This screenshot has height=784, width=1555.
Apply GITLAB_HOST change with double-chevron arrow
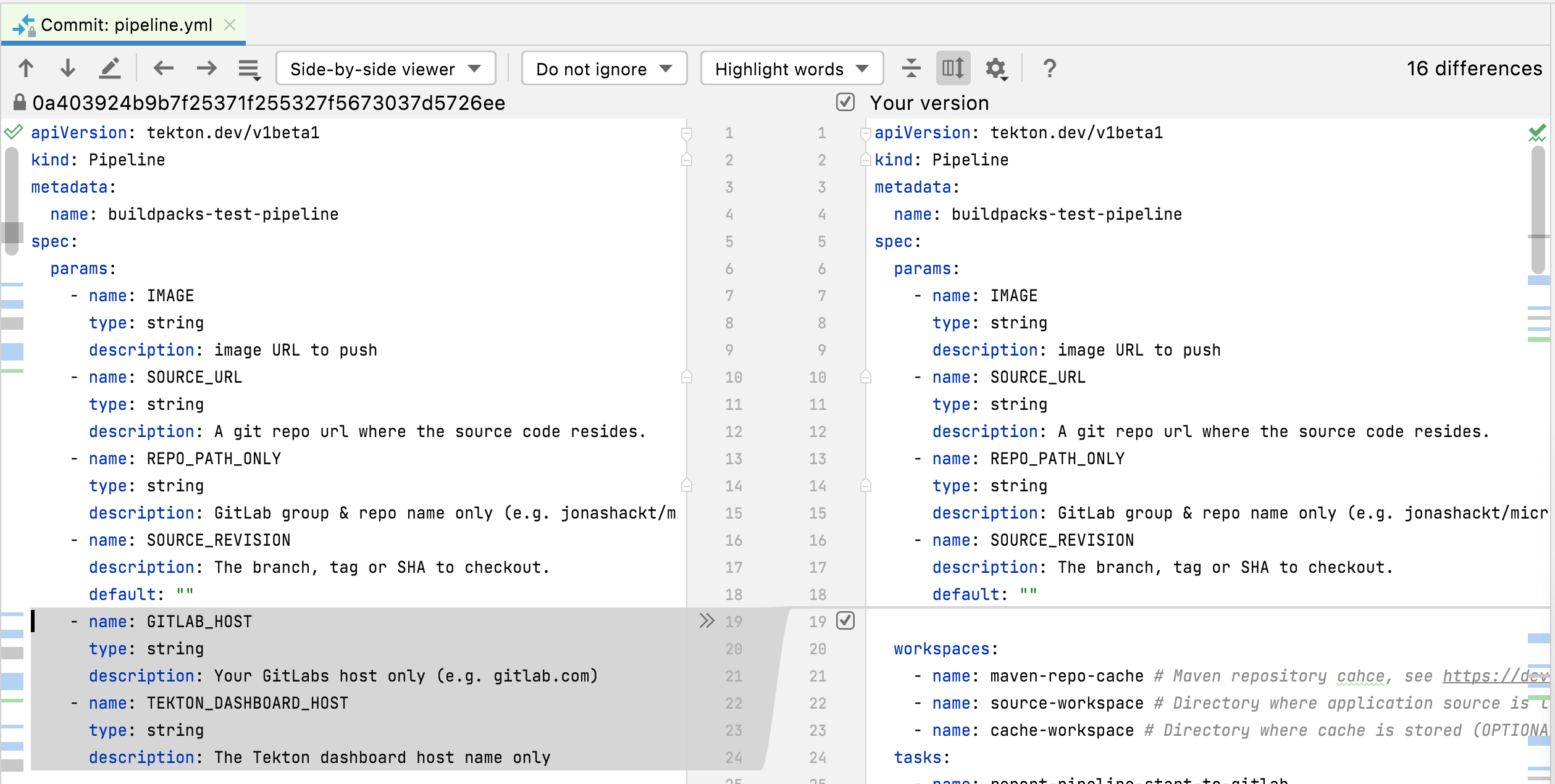tap(706, 620)
